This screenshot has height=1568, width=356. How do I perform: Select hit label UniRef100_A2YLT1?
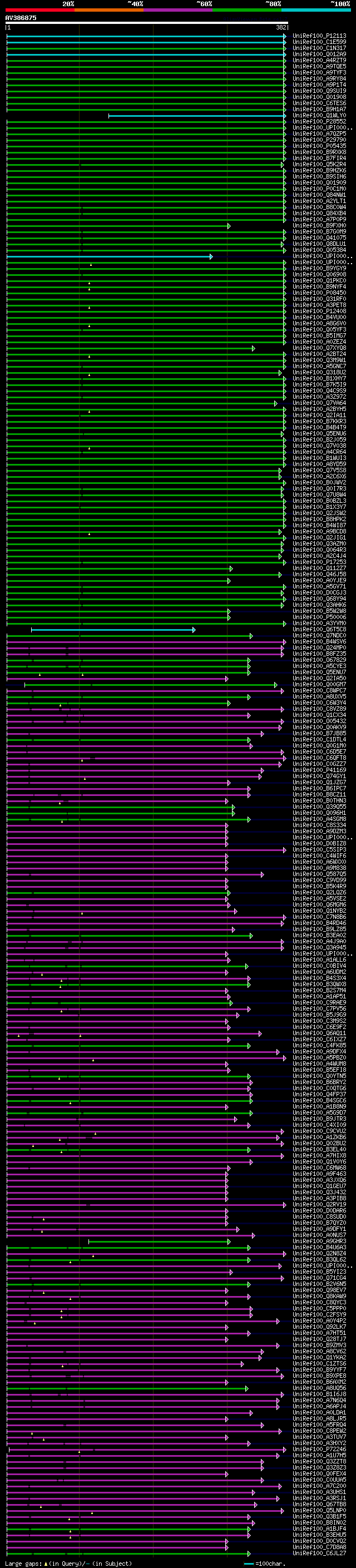coord(319,201)
